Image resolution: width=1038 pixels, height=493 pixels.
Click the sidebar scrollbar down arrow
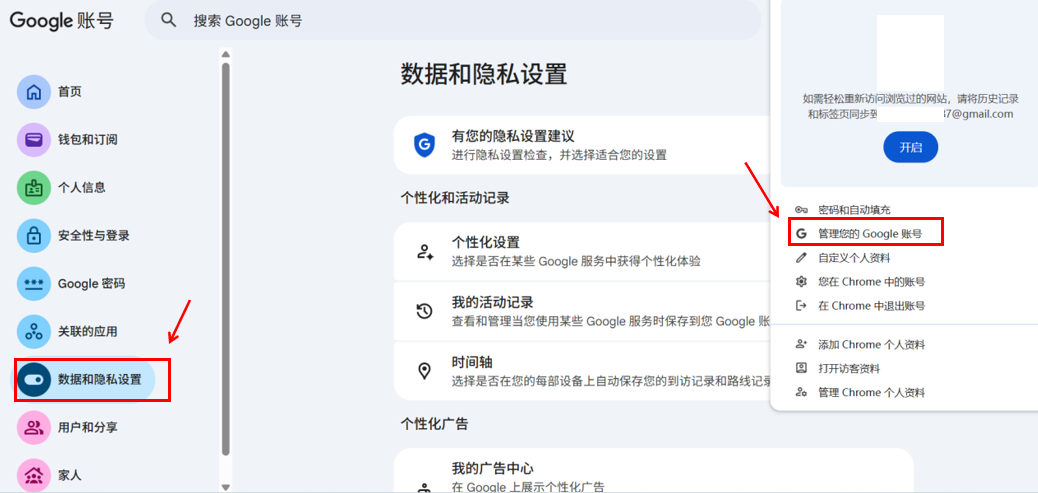click(226, 488)
